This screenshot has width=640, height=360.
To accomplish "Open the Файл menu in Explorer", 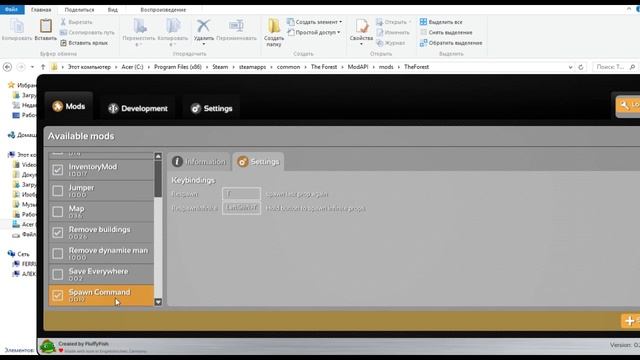I will point(11,9).
